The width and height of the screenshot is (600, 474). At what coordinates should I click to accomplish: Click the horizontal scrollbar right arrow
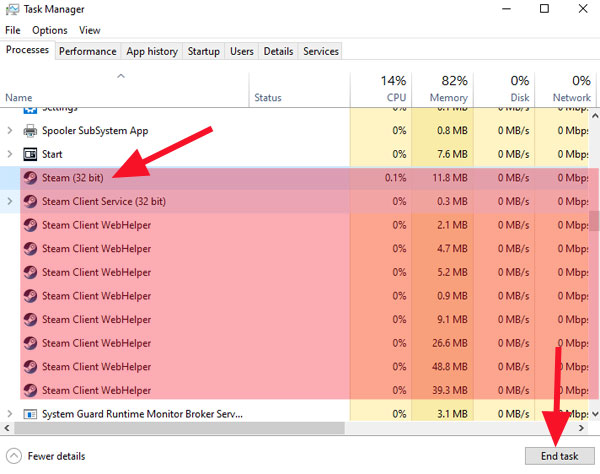581,428
